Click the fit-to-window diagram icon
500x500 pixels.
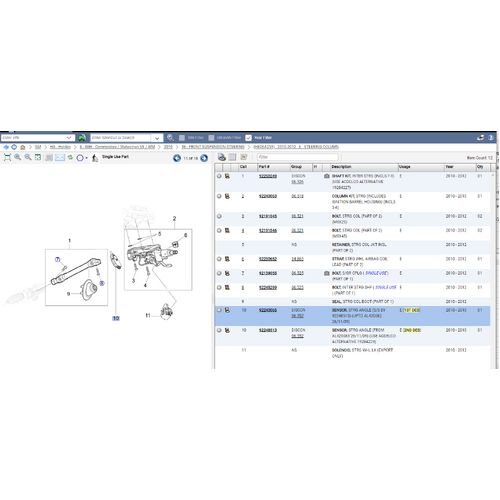pyautogui.click(x=7, y=157)
